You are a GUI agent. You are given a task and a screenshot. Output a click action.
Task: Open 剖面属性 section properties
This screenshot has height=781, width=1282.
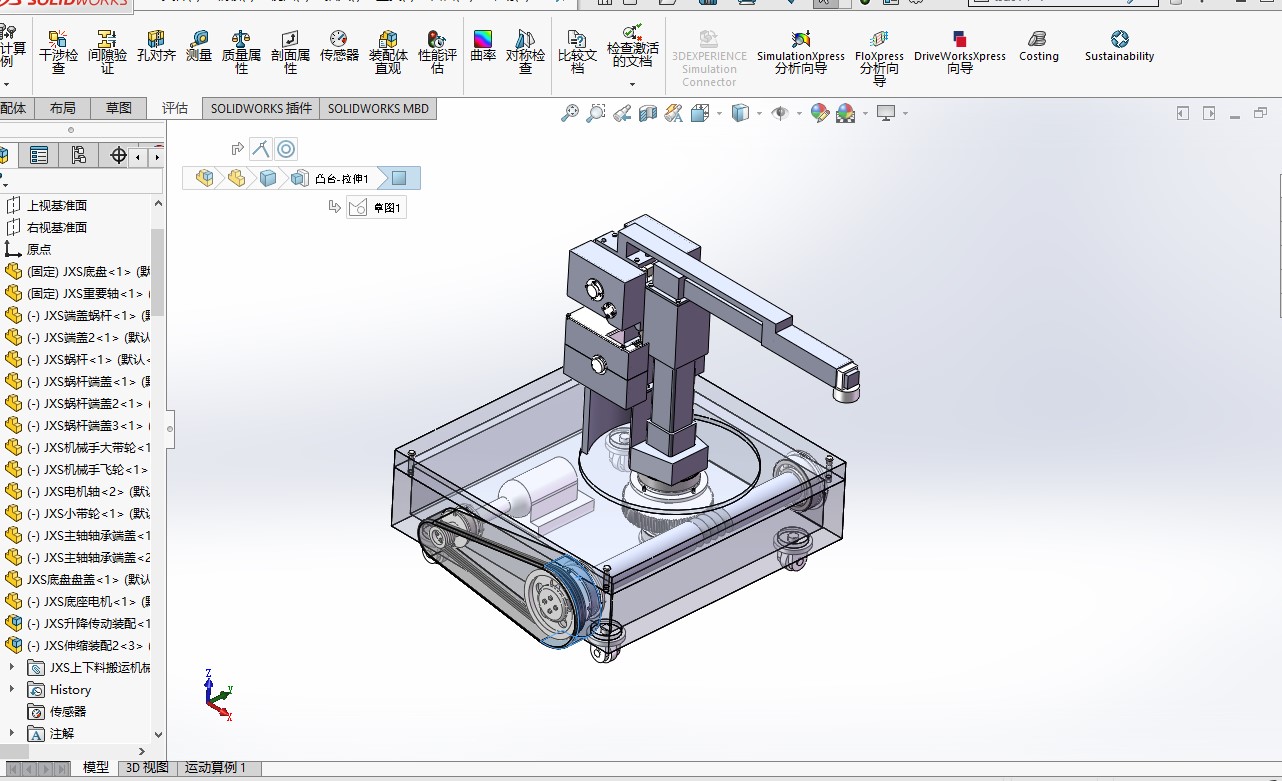(290, 51)
